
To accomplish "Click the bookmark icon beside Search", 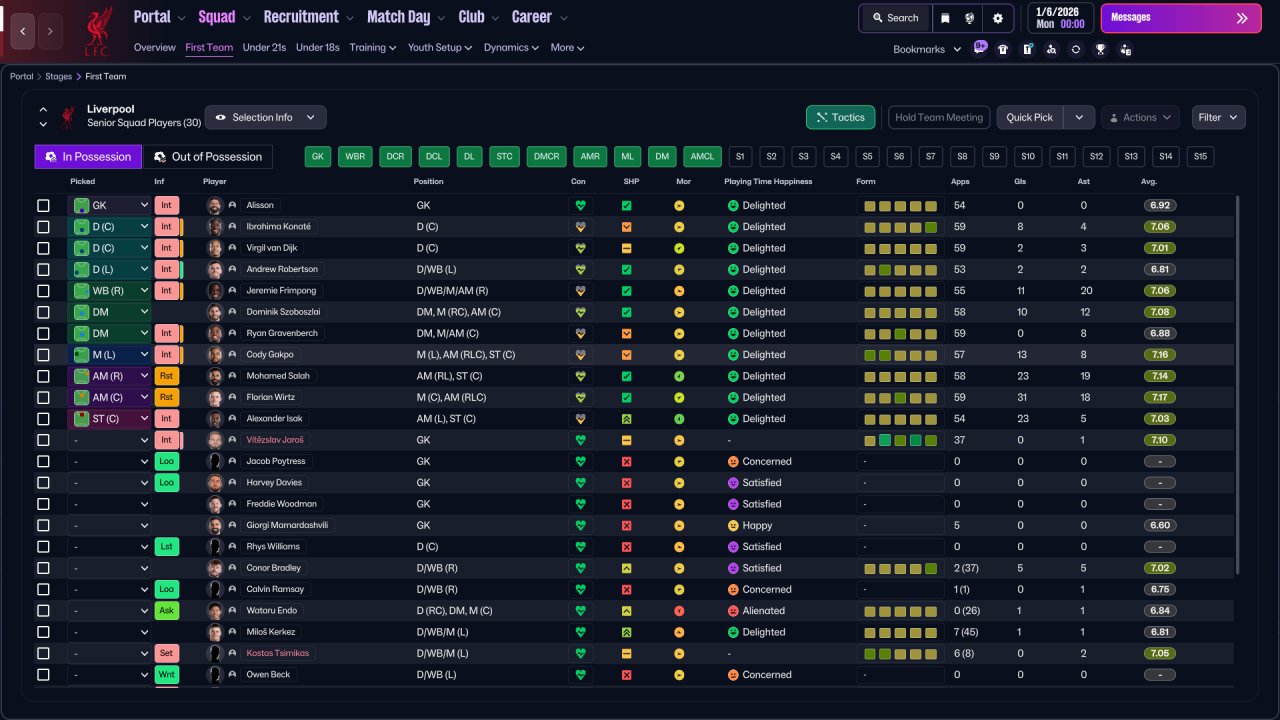I will point(945,18).
